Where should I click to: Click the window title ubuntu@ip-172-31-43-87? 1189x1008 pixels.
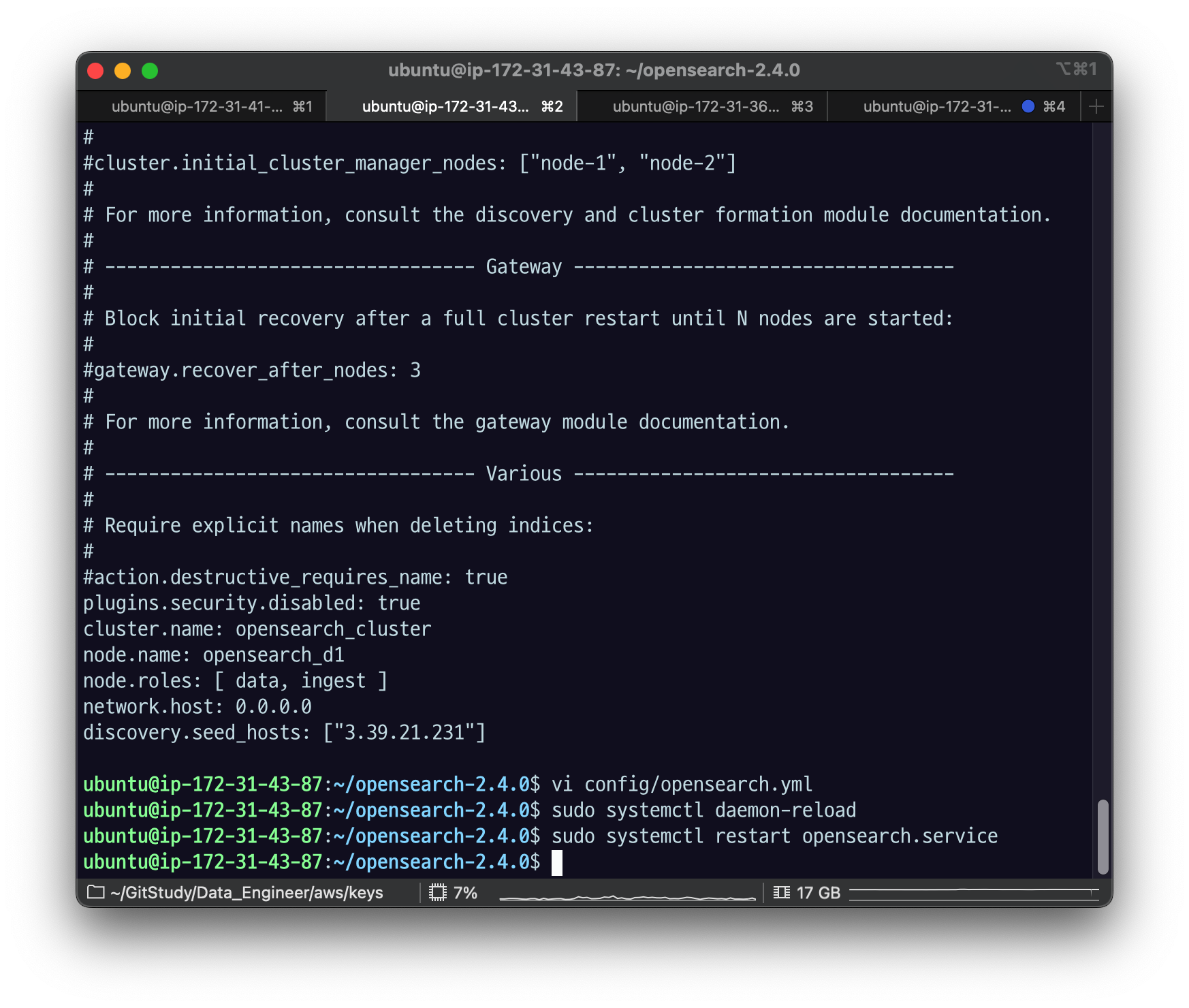594,70
